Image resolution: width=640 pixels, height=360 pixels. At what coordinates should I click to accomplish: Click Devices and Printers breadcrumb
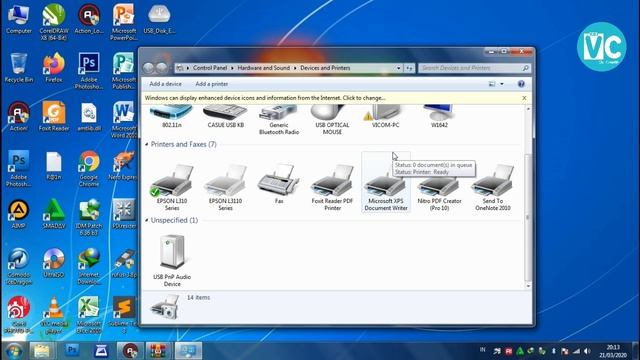(325, 68)
